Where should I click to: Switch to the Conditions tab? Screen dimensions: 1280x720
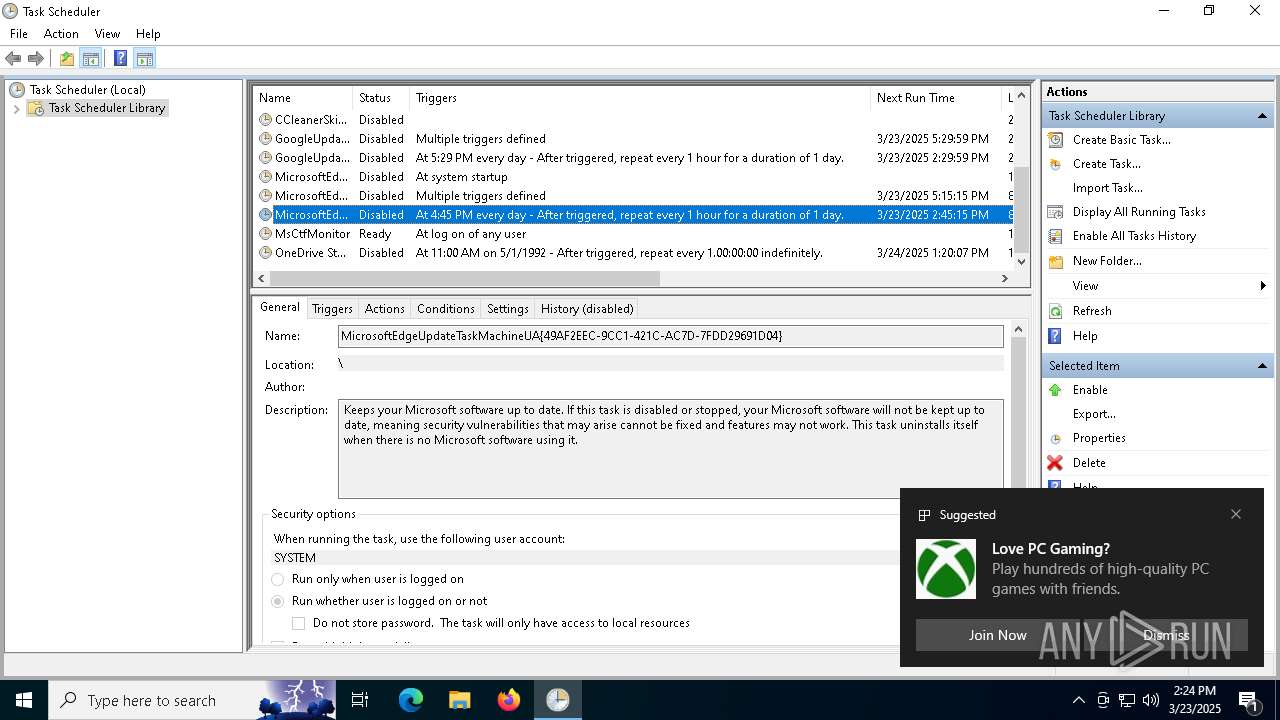point(445,309)
